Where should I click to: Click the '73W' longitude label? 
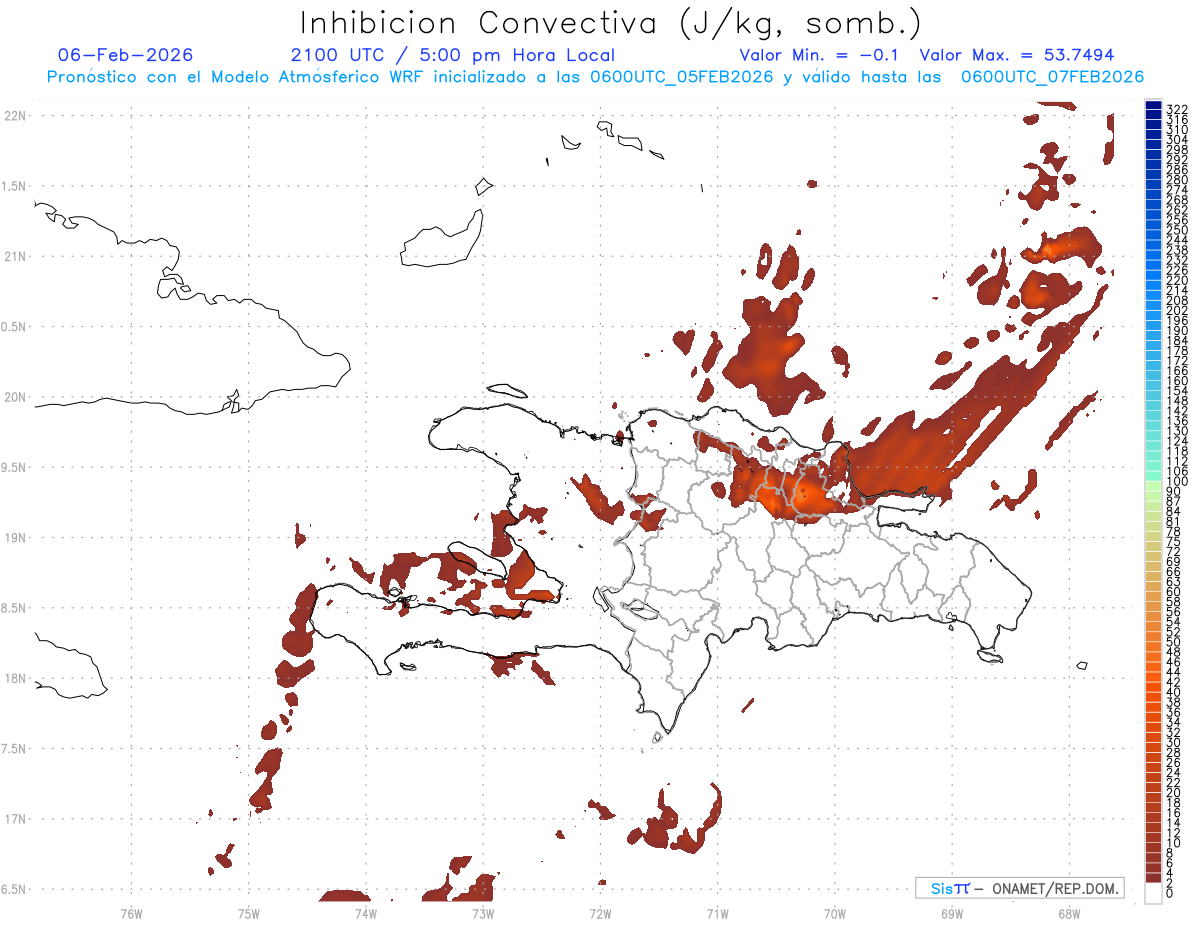[x=483, y=912]
